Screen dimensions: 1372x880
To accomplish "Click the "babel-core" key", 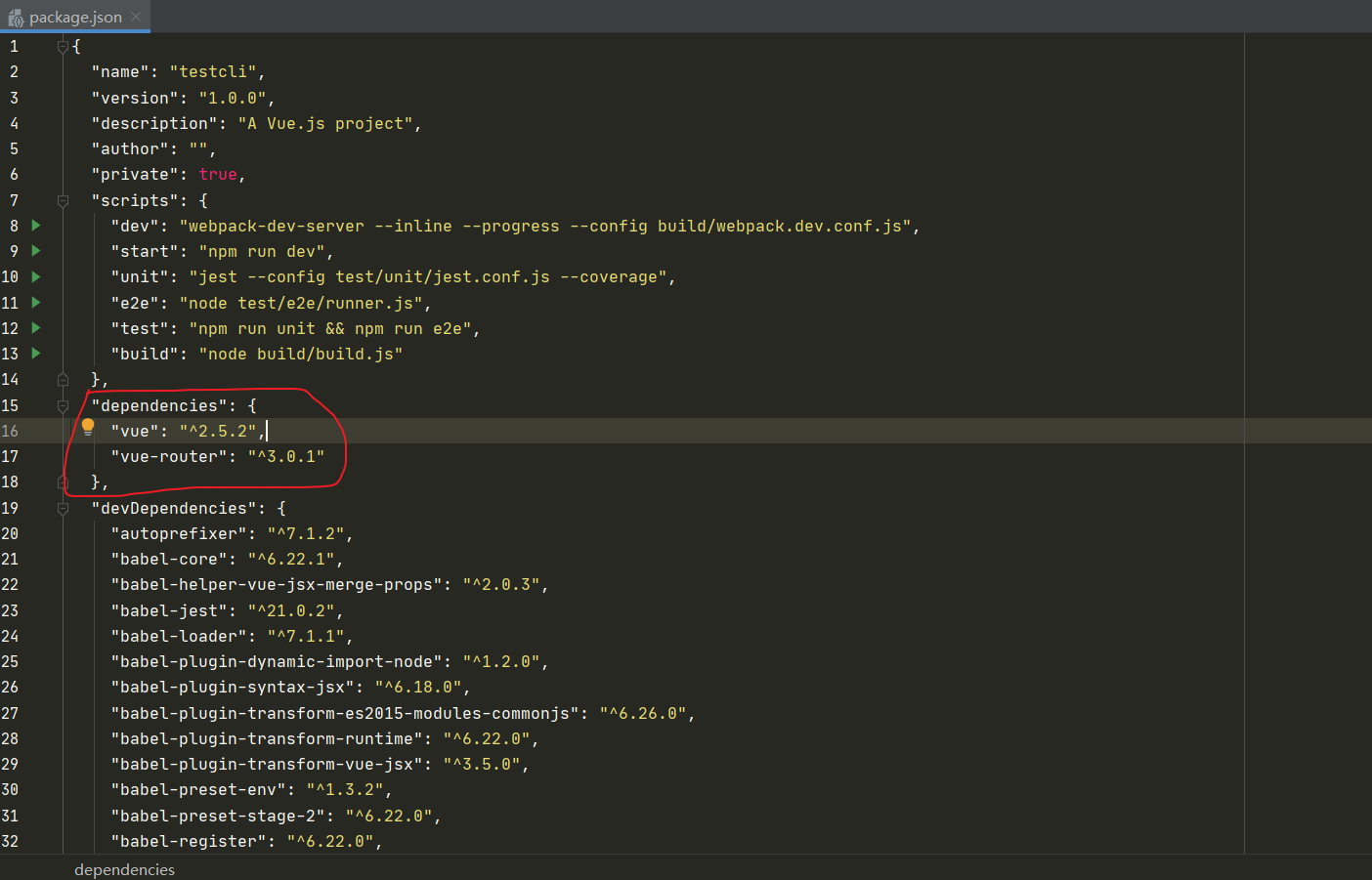I will point(169,559).
